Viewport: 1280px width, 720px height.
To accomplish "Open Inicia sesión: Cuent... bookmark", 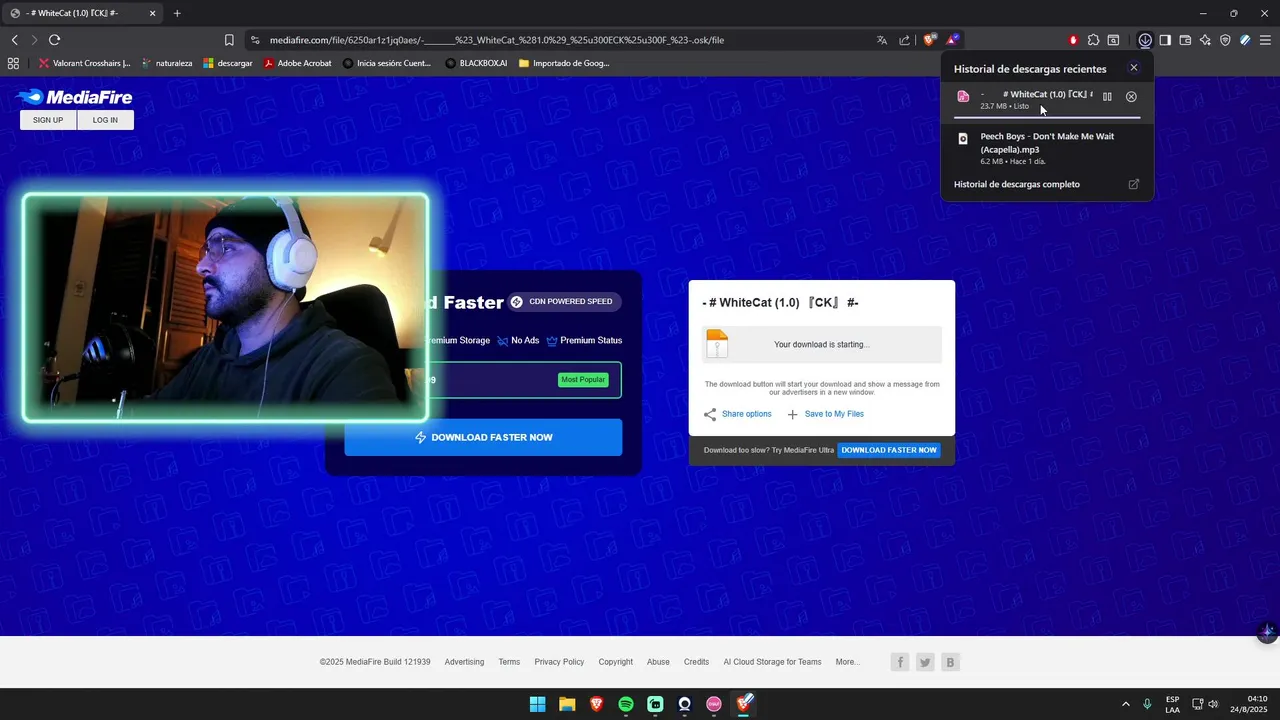I will click(387, 63).
